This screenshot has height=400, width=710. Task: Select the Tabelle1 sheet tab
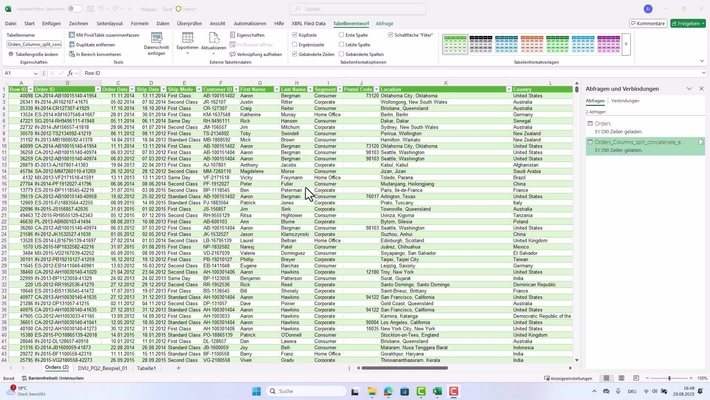147,368
